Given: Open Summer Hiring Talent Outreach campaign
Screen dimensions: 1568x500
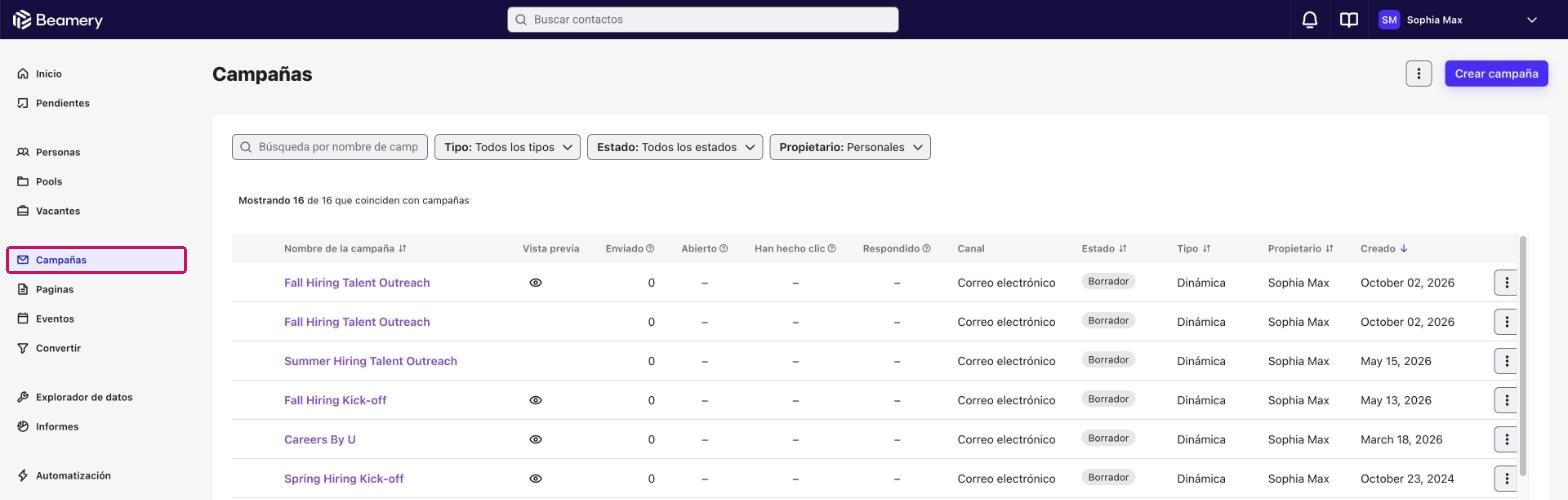Looking at the screenshot, I should (x=370, y=361).
